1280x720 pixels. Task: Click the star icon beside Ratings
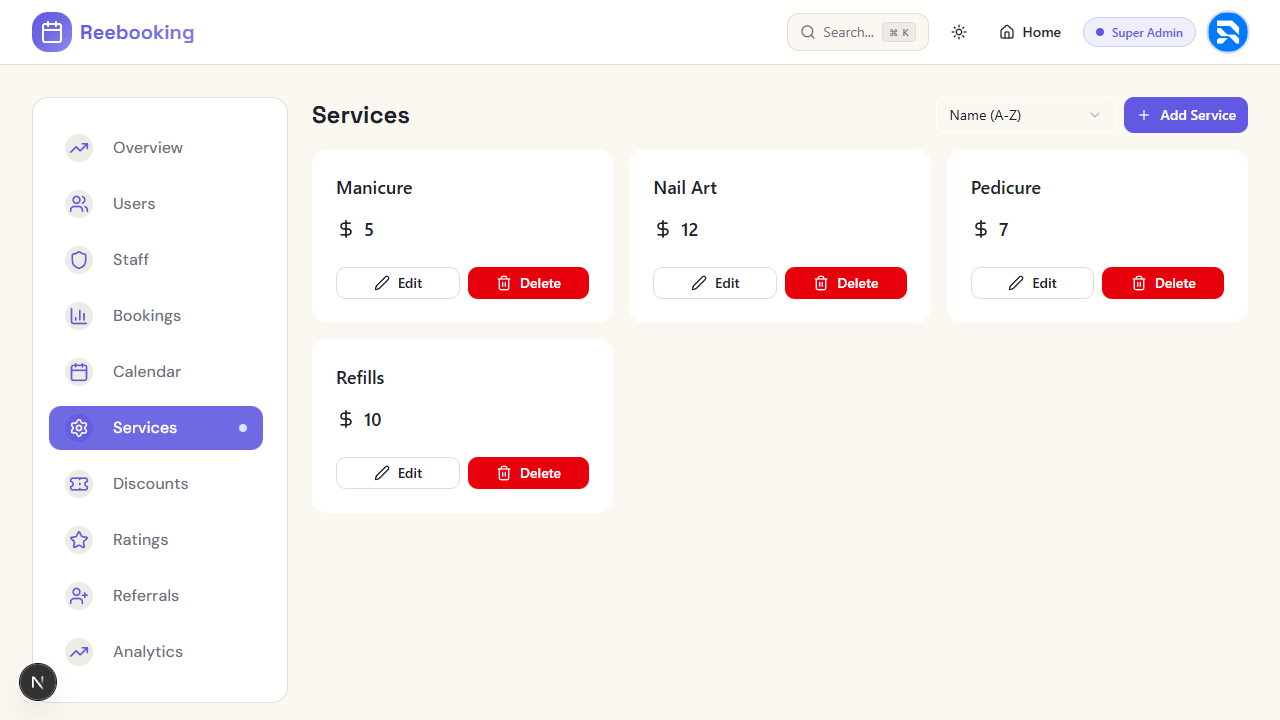[x=79, y=540]
